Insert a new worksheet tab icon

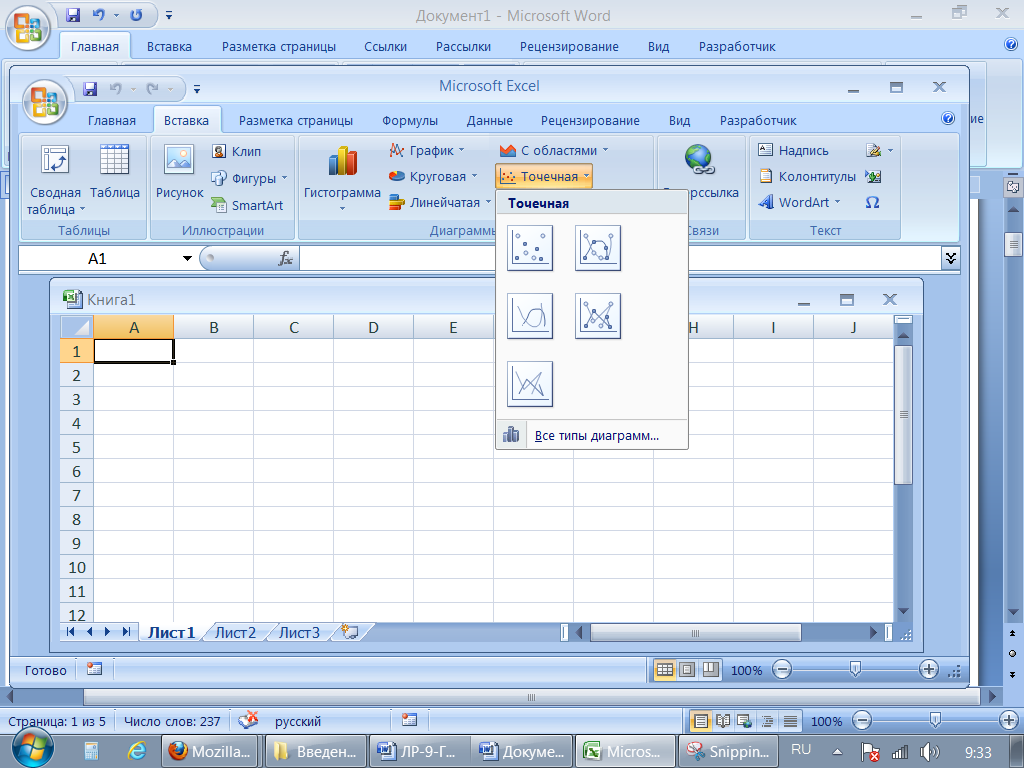coord(351,632)
